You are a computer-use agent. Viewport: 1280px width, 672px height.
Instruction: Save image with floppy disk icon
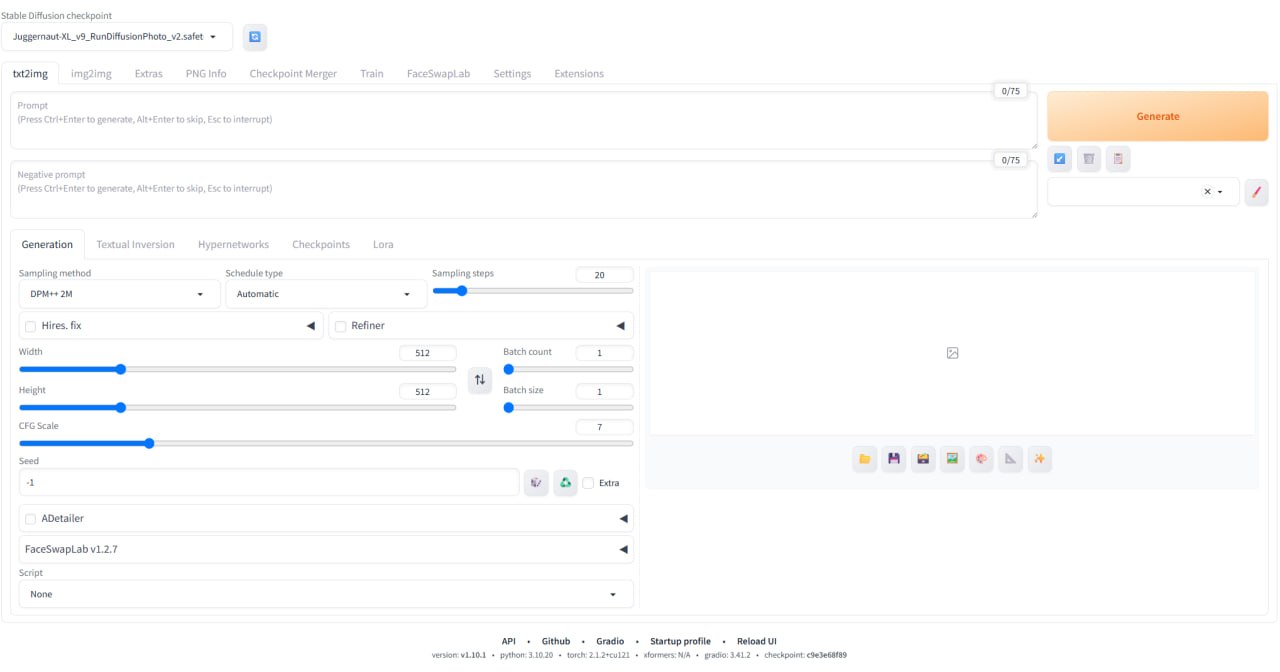click(894, 459)
